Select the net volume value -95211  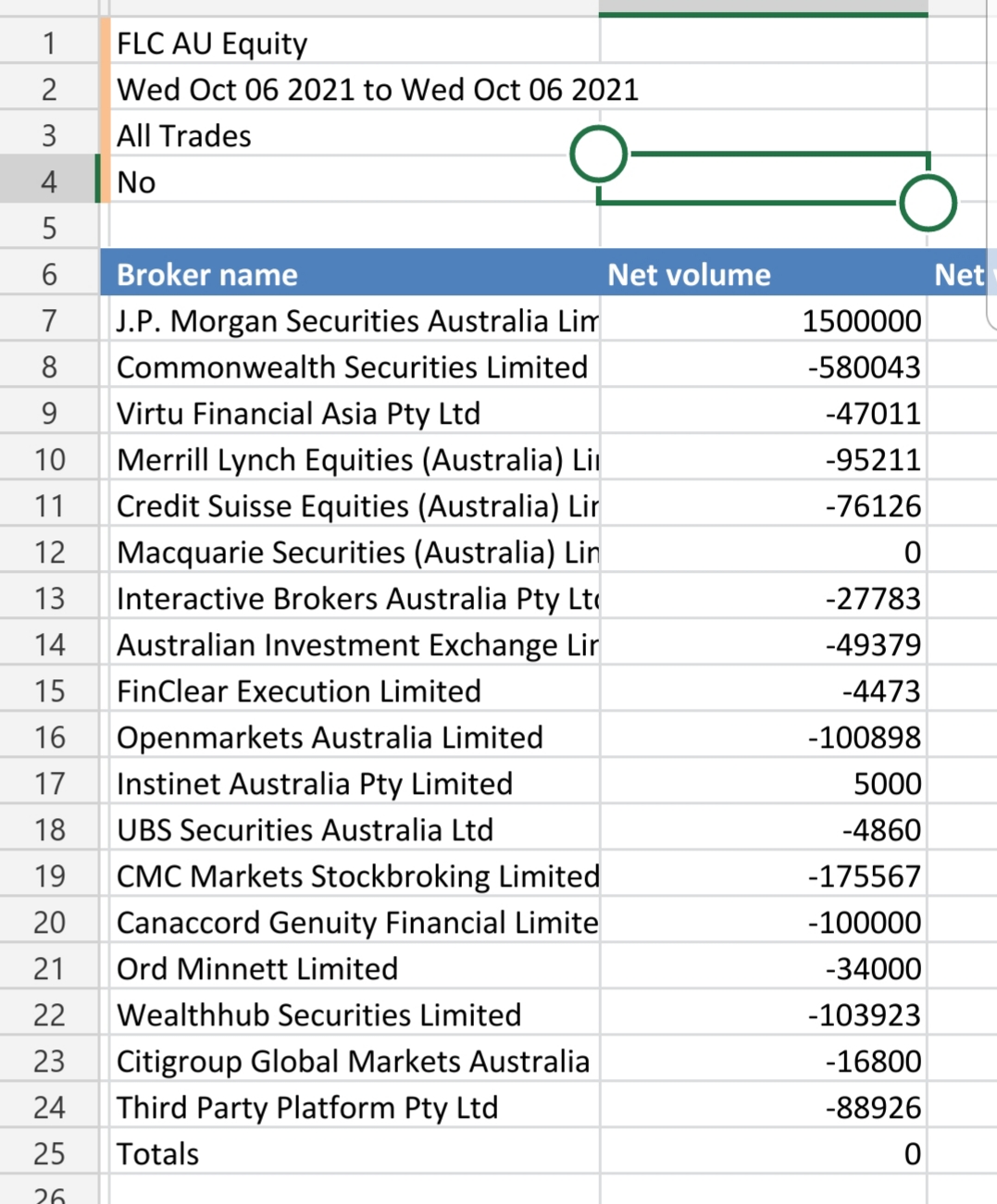pos(763,459)
